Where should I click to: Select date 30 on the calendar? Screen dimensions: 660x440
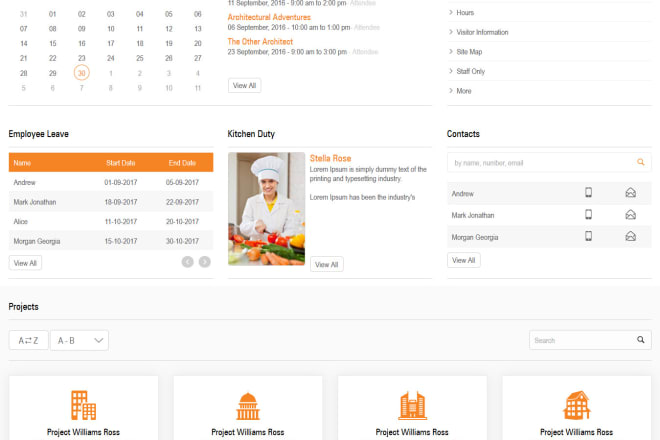tap(81, 72)
